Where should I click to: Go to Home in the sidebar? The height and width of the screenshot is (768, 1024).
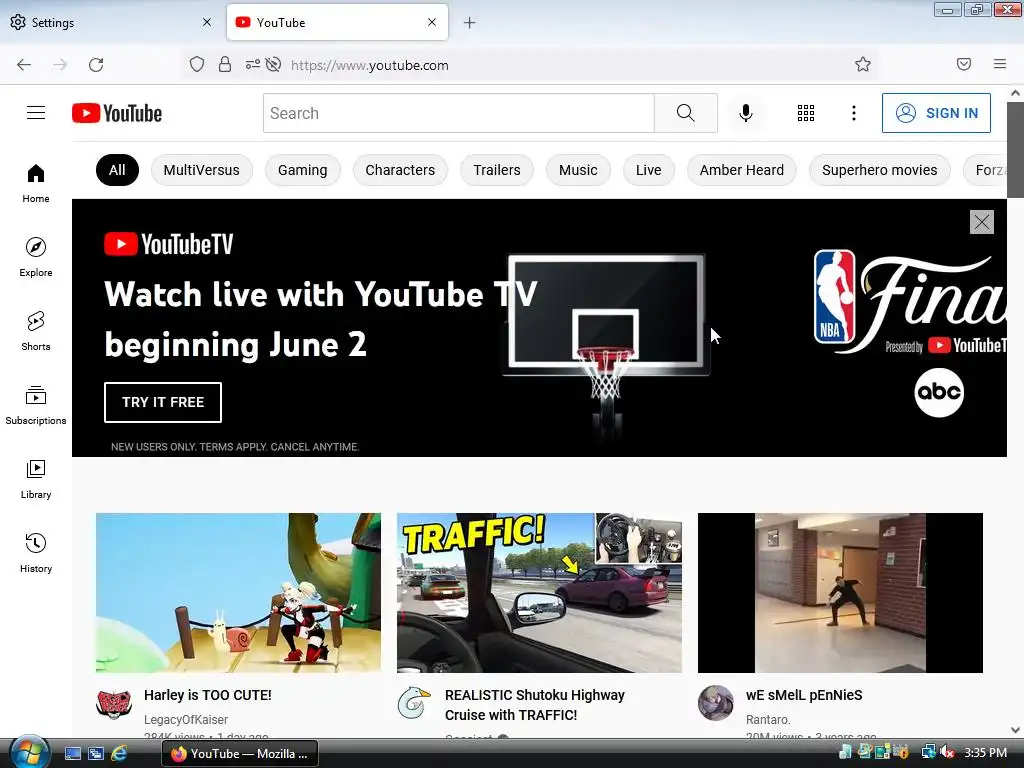click(x=36, y=184)
